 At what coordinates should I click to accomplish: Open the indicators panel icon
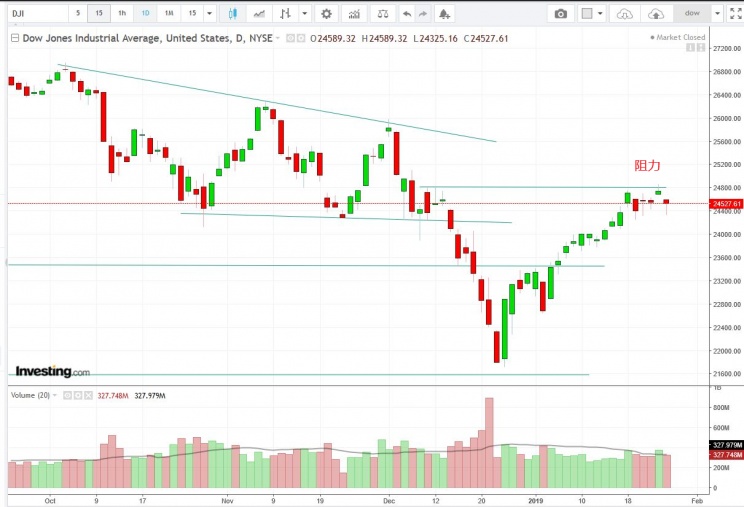click(353, 14)
